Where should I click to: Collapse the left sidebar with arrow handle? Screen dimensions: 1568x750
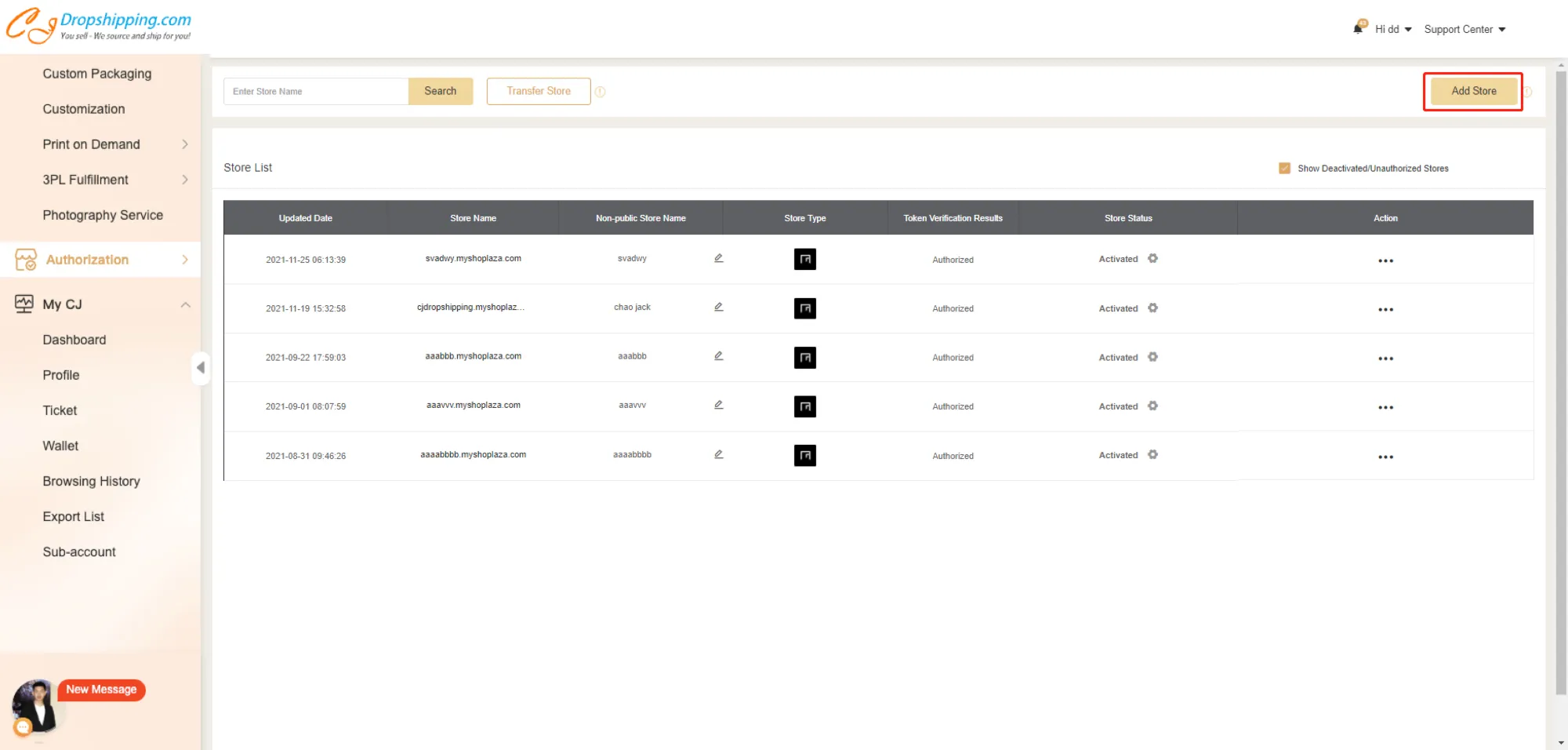tap(201, 367)
